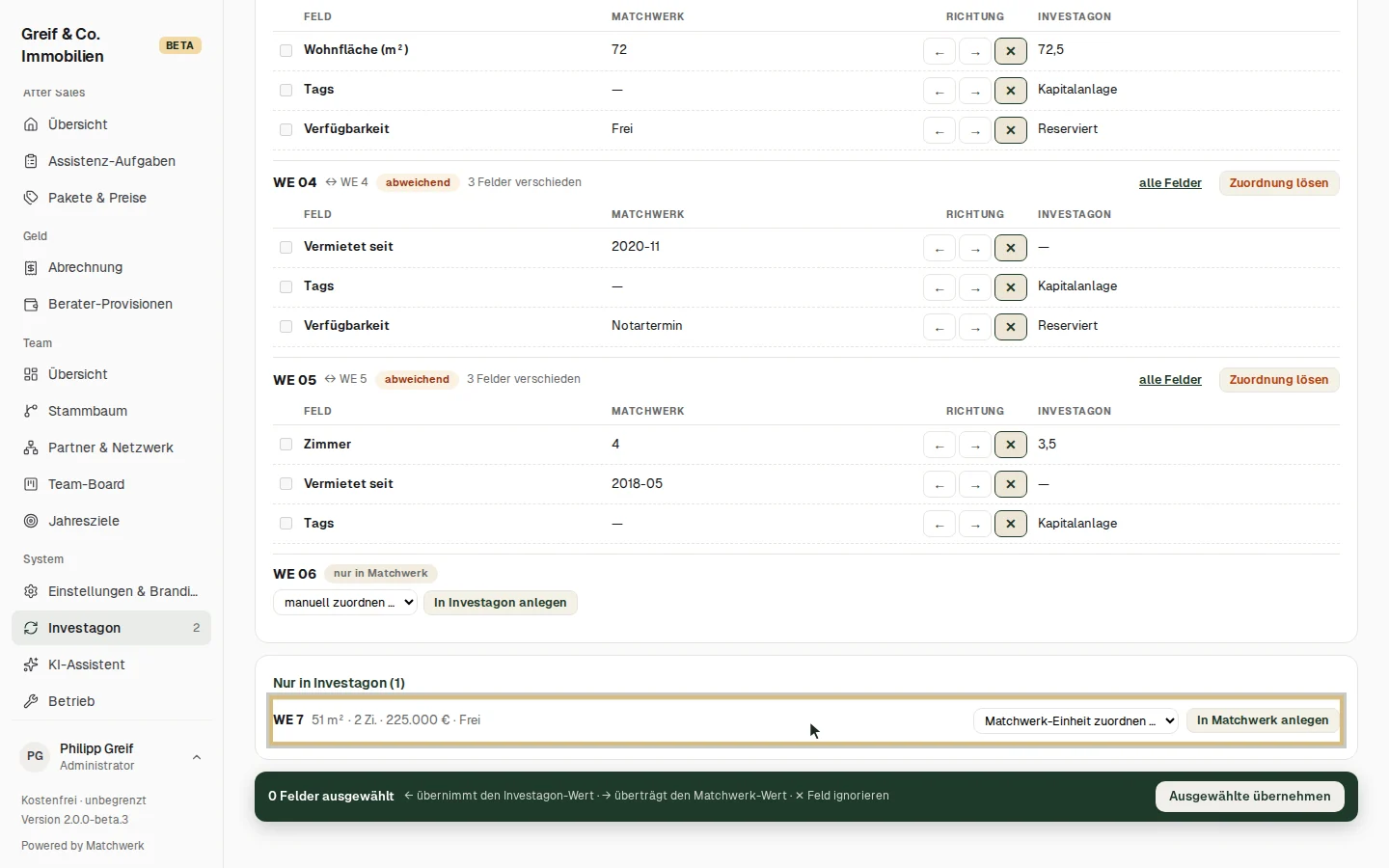This screenshot has width=1389, height=868.
Task: Click the Team-Board icon
Action: (x=31, y=484)
